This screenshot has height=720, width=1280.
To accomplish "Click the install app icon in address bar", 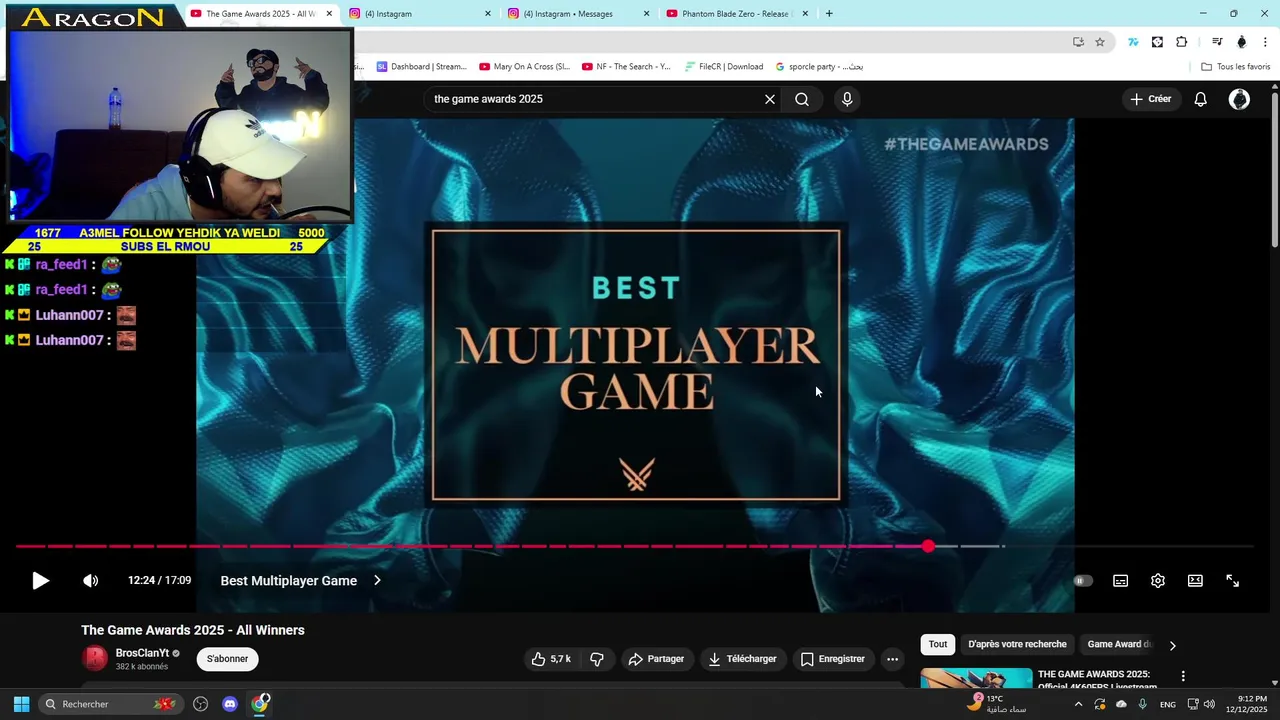I will pyautogui.click(x=1078, y=42).
